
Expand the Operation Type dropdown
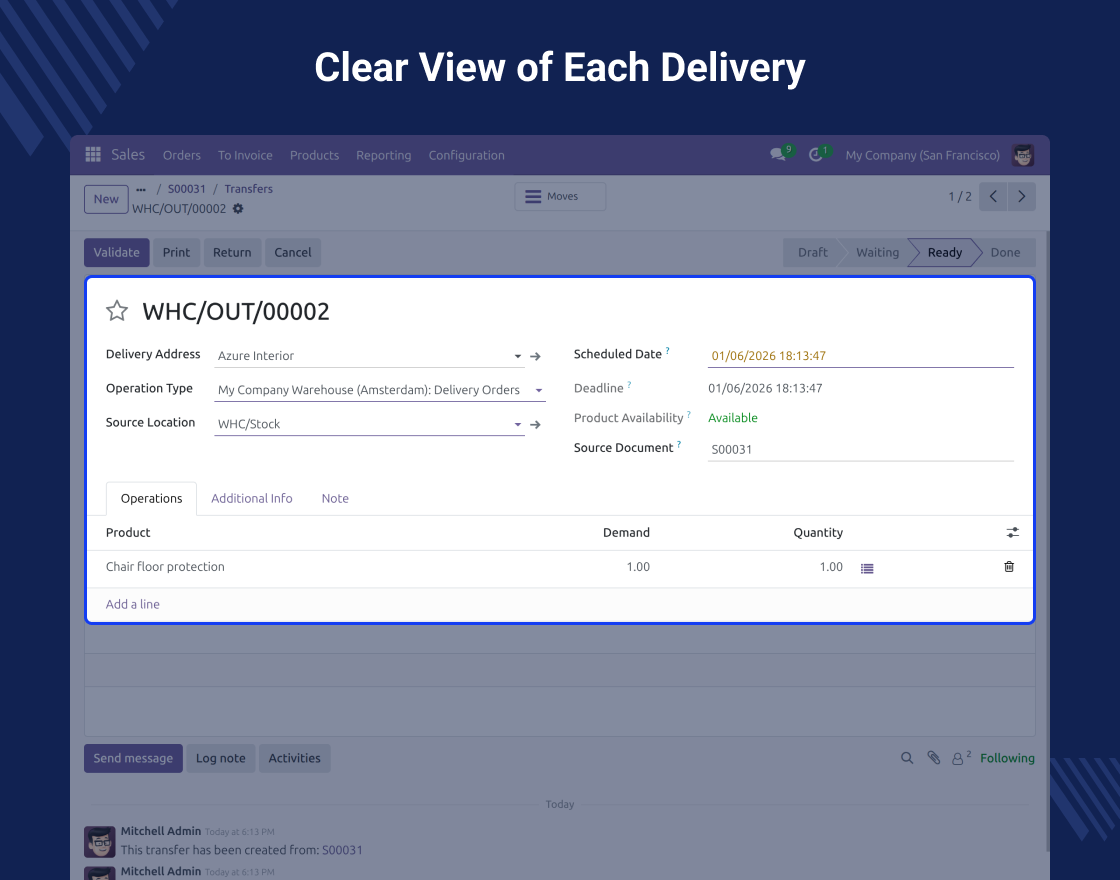point(539,390)
